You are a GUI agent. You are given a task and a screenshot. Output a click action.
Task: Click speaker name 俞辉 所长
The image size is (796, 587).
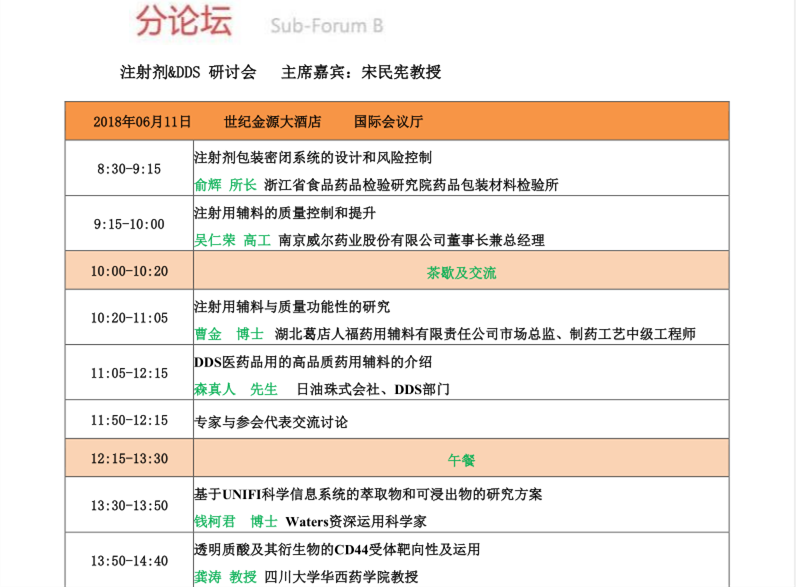coord(225,184)
